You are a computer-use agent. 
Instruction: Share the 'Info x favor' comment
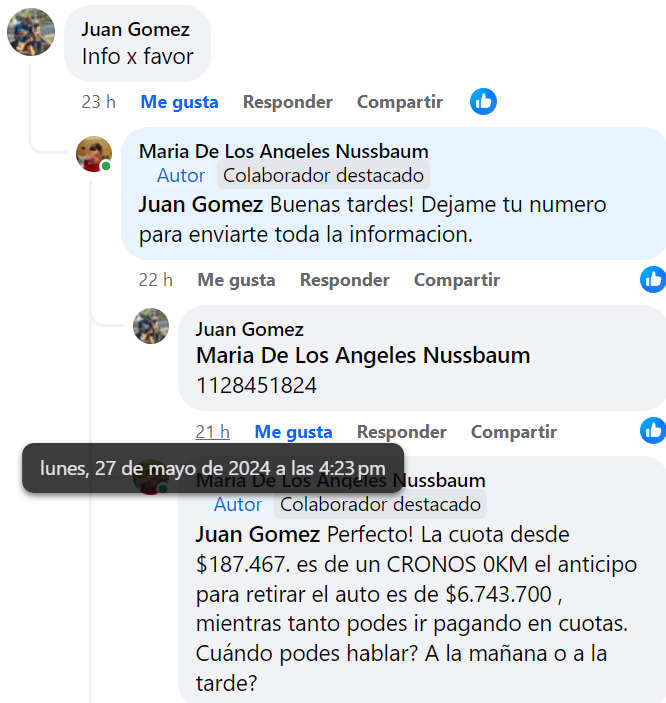(399, 102)
